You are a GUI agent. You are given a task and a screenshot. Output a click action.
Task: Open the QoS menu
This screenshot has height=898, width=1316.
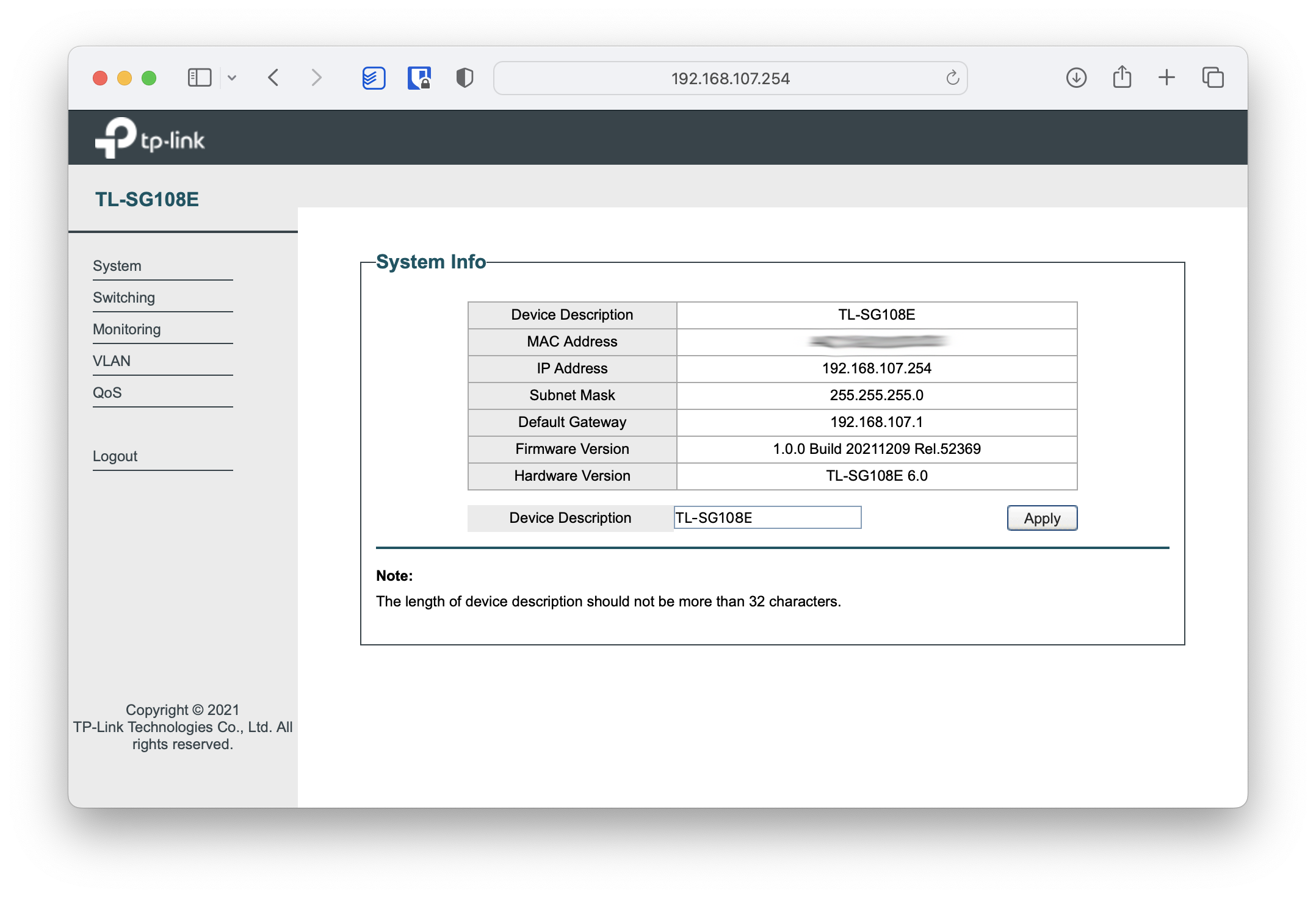107,393
